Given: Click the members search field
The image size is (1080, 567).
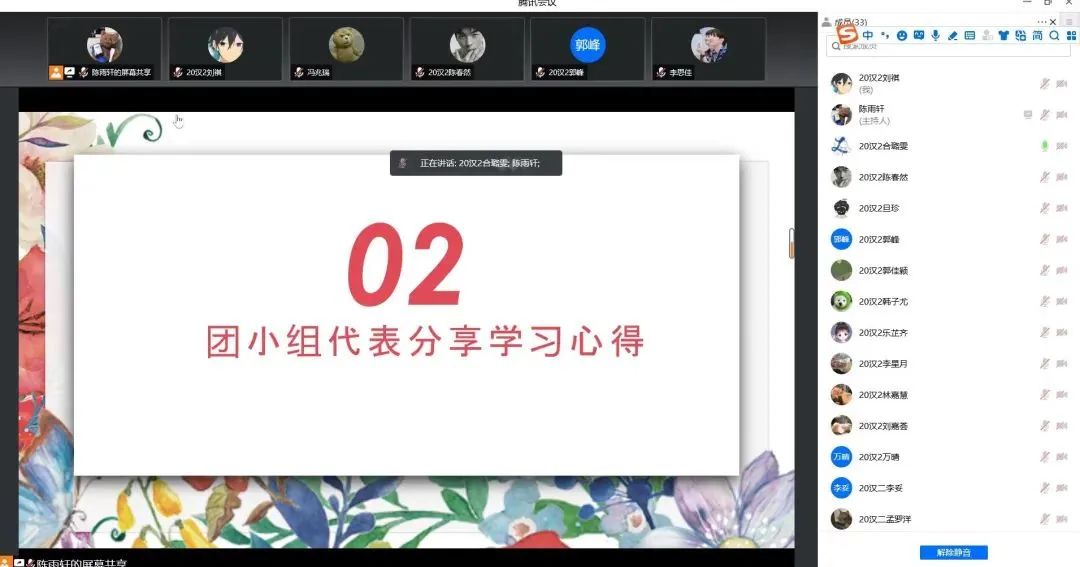Looking at the screenshot, I should pos(948,47).
